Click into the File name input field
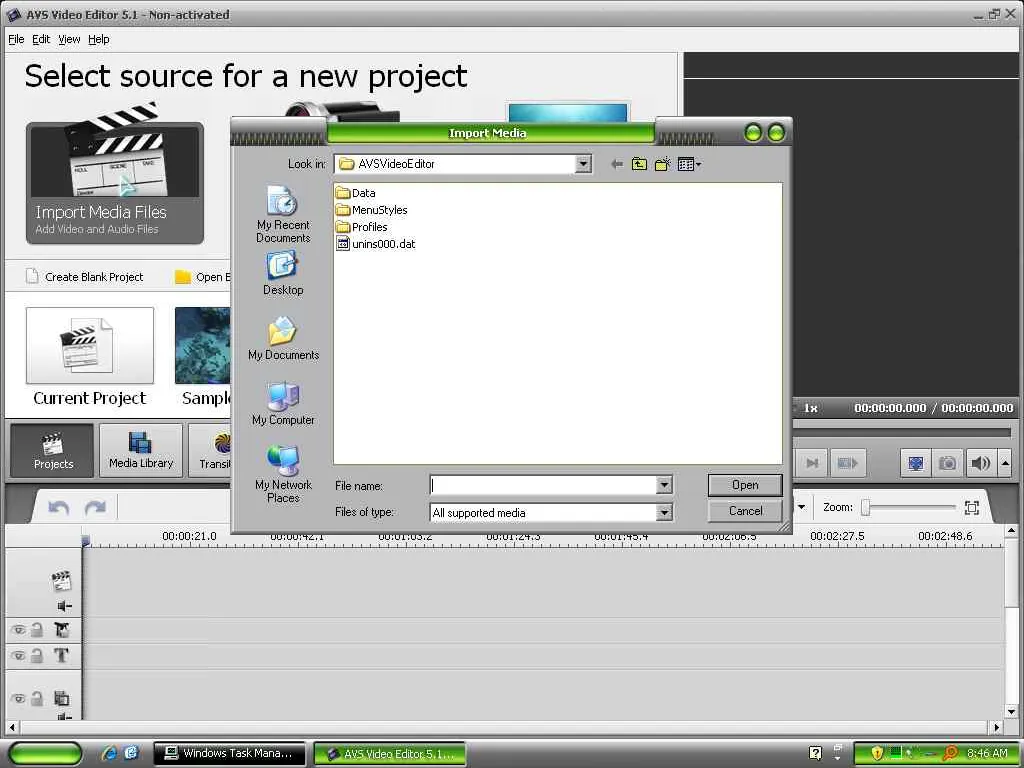The width and height of the screenshot is (1024, 768). coord(543,485)
